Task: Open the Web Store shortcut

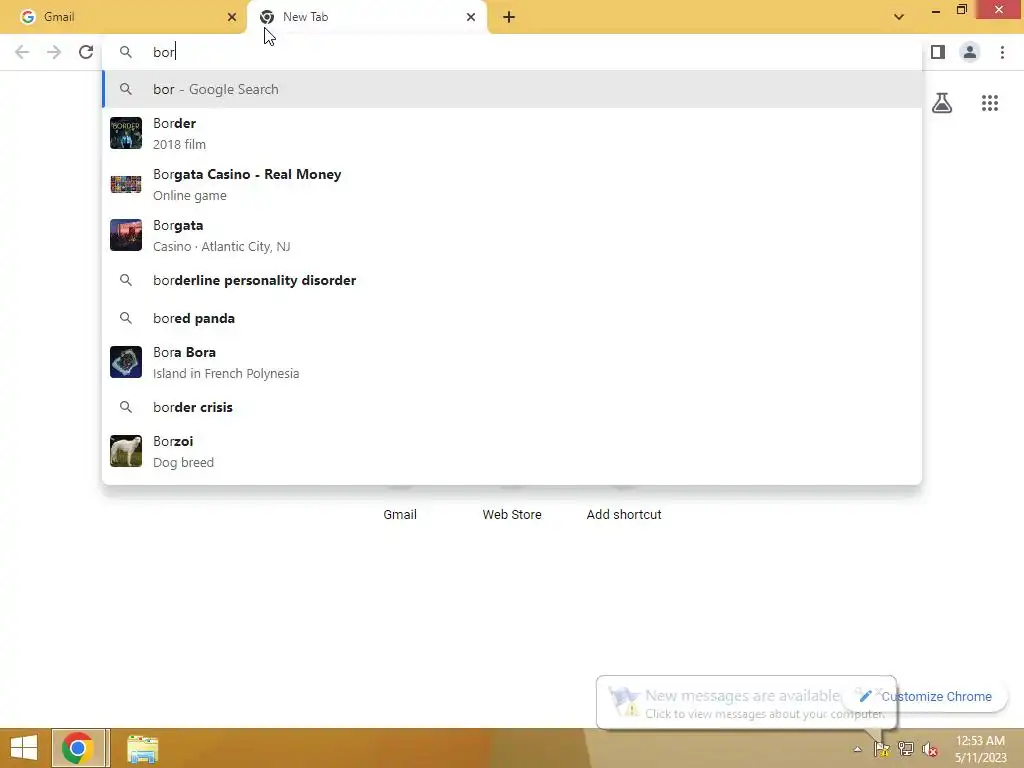Action: pyautogui.click(x=512, y=515)
